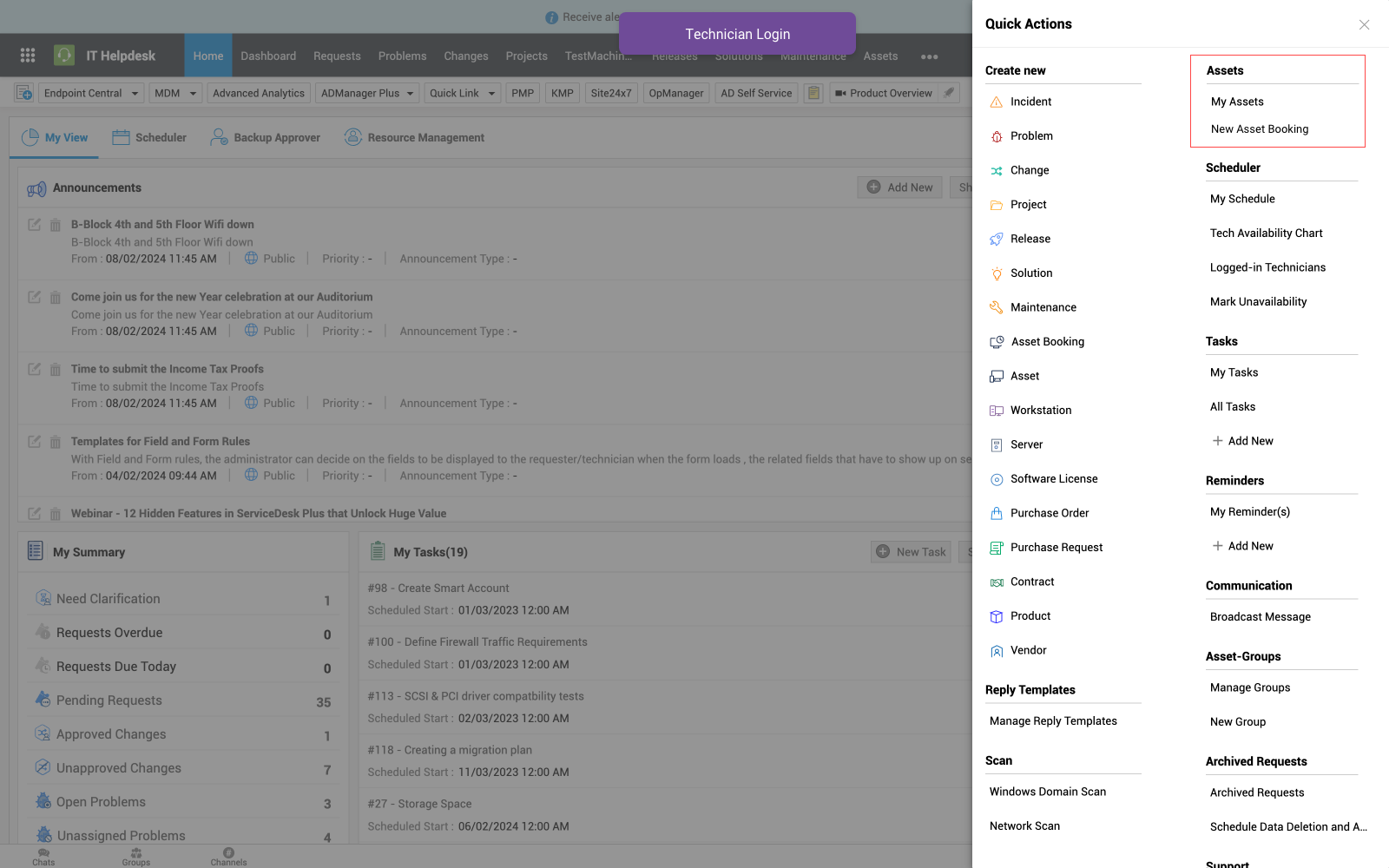Open the more options ellipsis menu
This screenshot has height=868, width=1389.
click(x=929, y=56)
